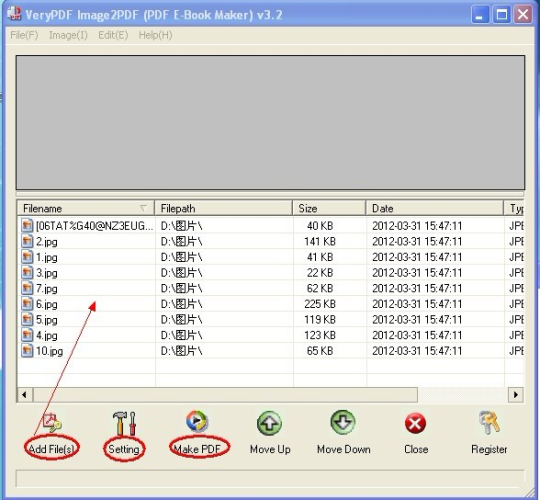Click the Make PDF label
The width and height of the screenshot is (540, 500).
point(197,449)
